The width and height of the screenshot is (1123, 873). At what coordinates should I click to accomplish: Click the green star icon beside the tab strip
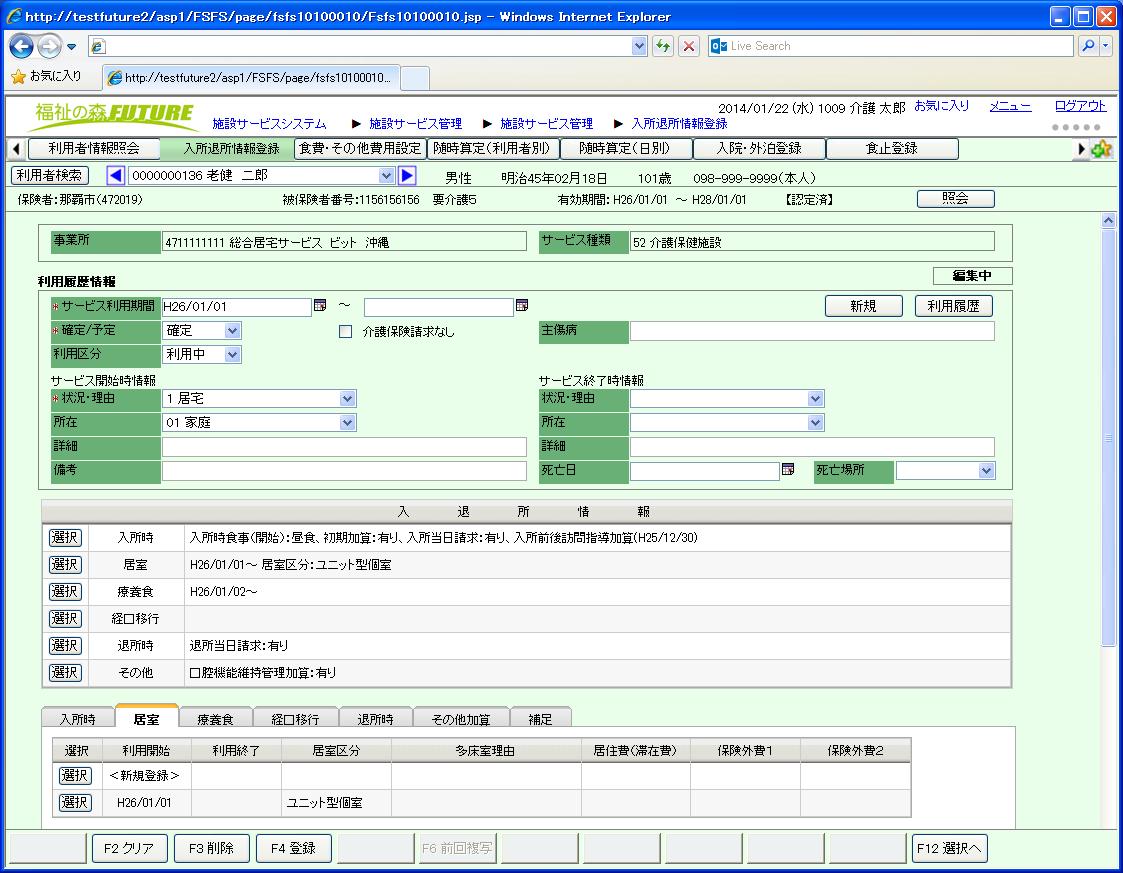point(1102,149)
